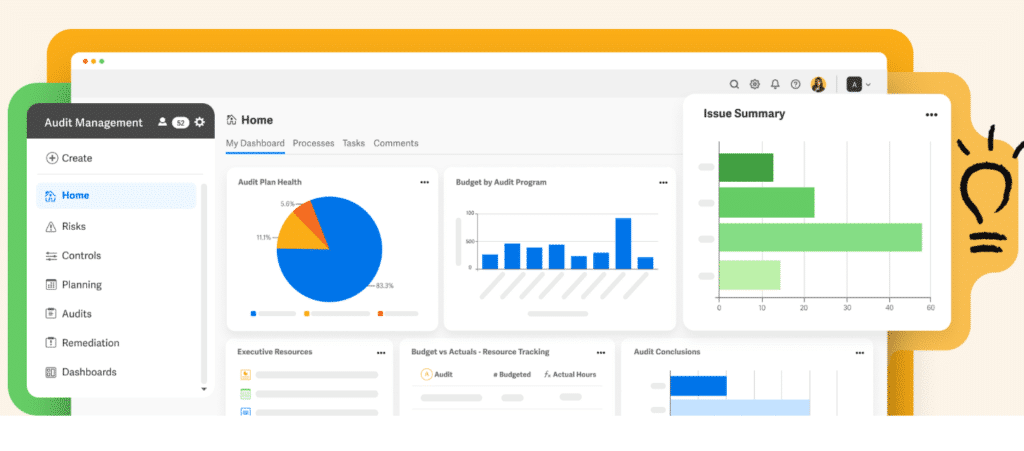Switch to My Dashboard tab

point(255,143)
